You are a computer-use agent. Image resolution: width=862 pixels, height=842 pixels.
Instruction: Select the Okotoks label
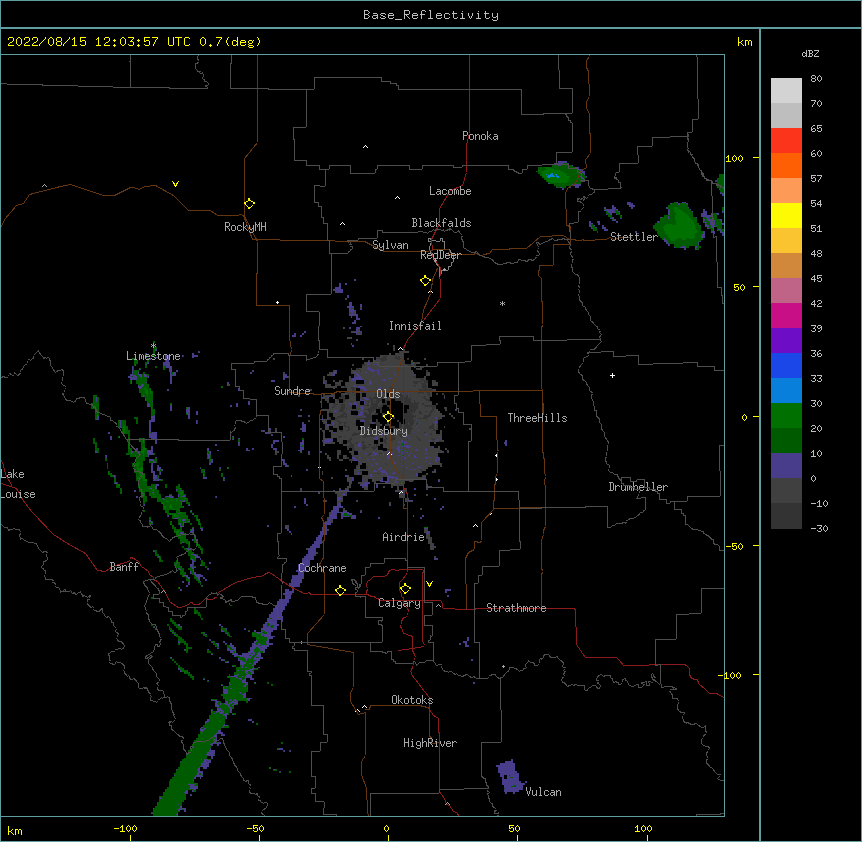[412, 700]
